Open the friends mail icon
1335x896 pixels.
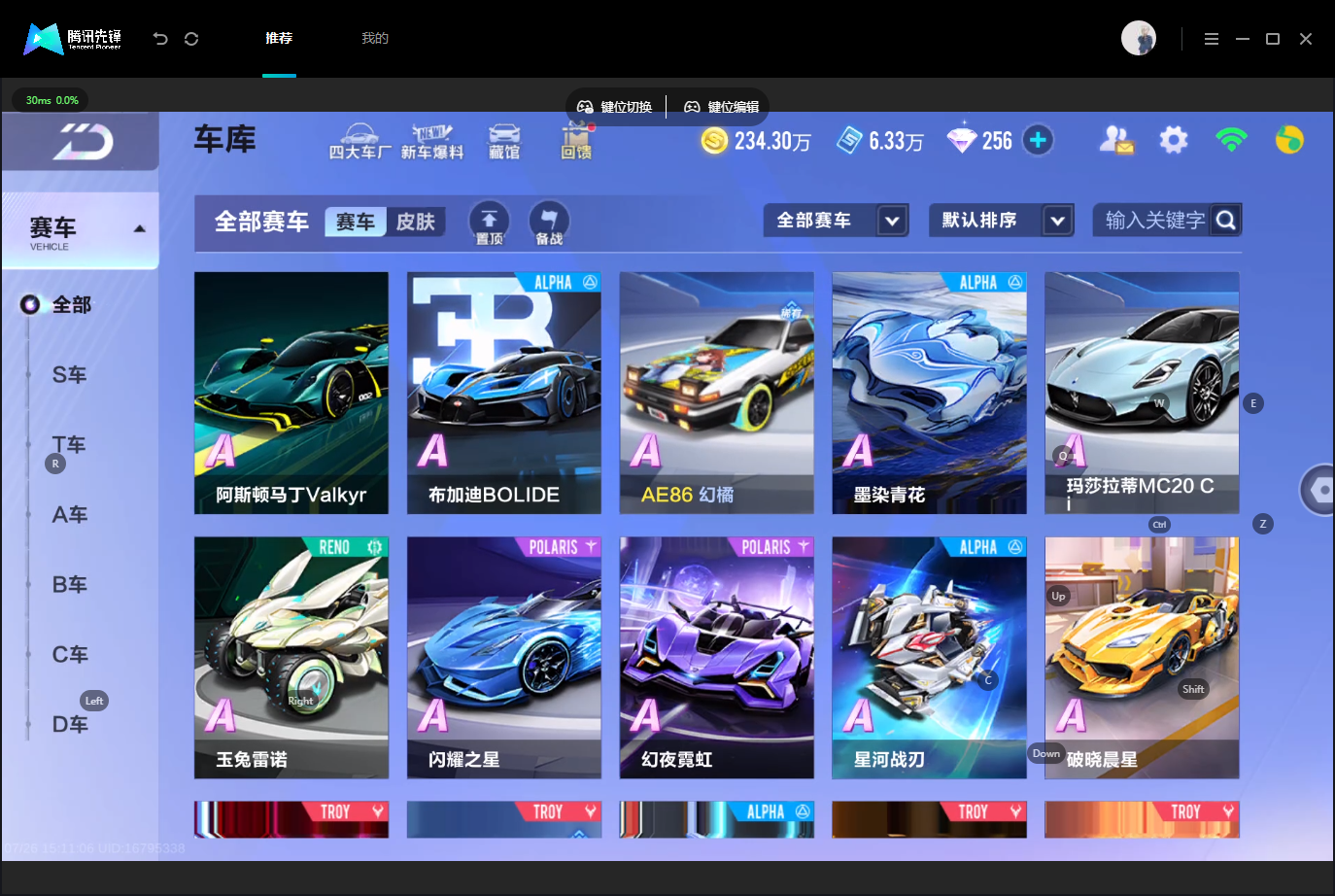point(1116,140)
